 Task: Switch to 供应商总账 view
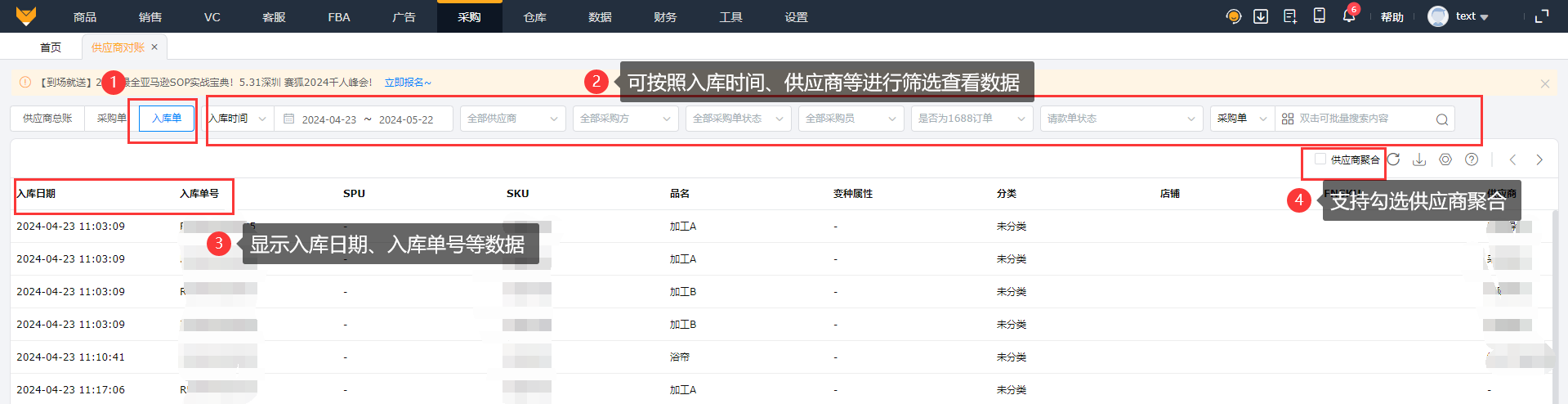point(47,119)
